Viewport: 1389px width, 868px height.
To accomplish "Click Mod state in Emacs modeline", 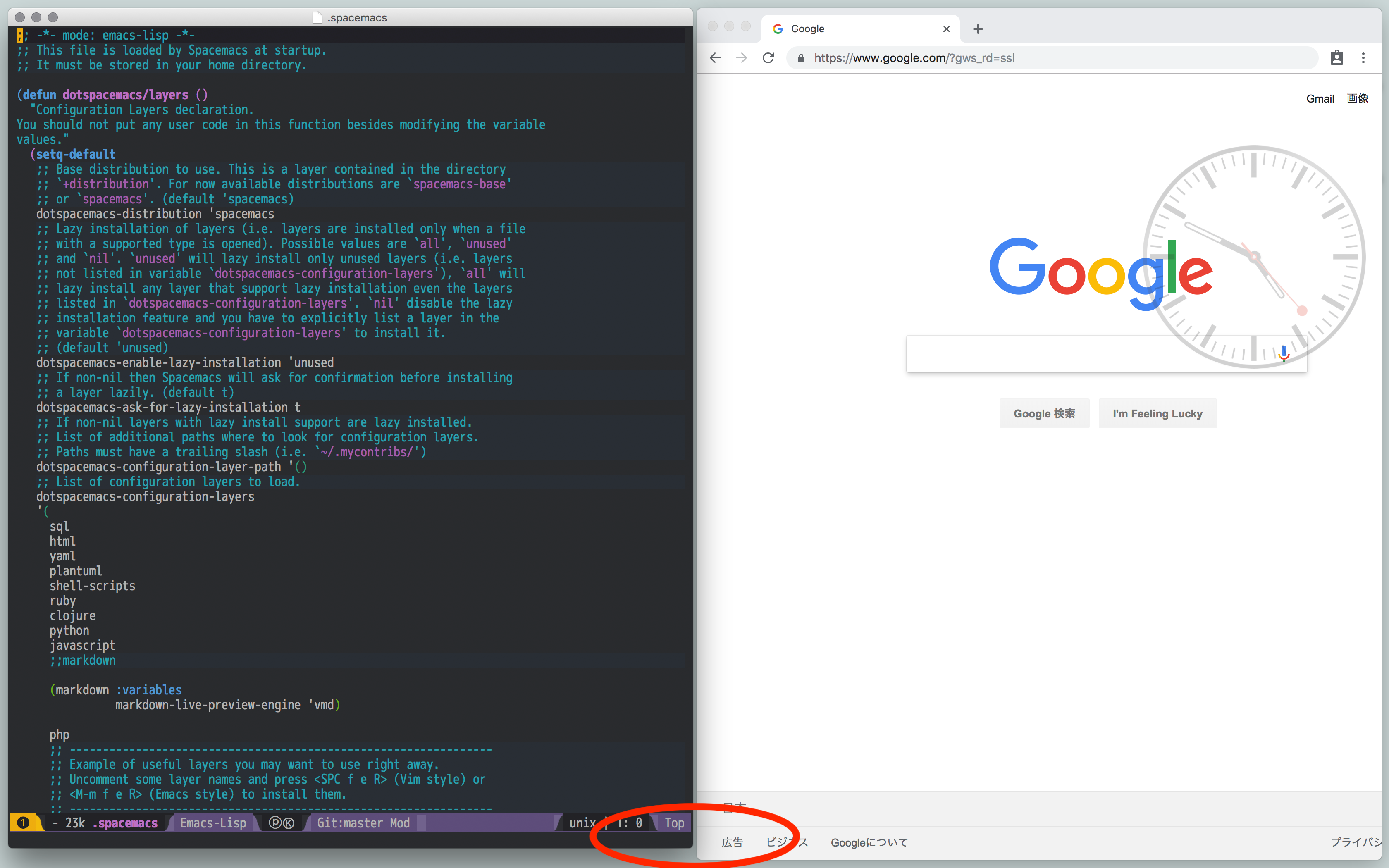I will (x=400, y=823).
